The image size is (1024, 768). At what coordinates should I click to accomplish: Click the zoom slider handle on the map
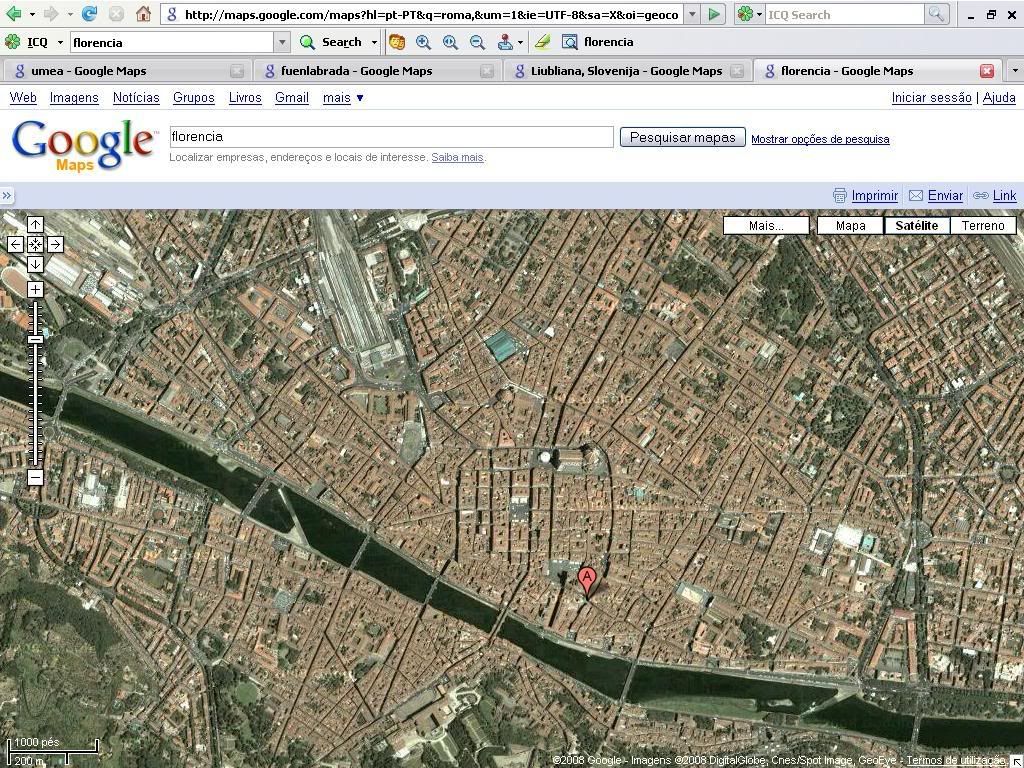click(35, 340)
